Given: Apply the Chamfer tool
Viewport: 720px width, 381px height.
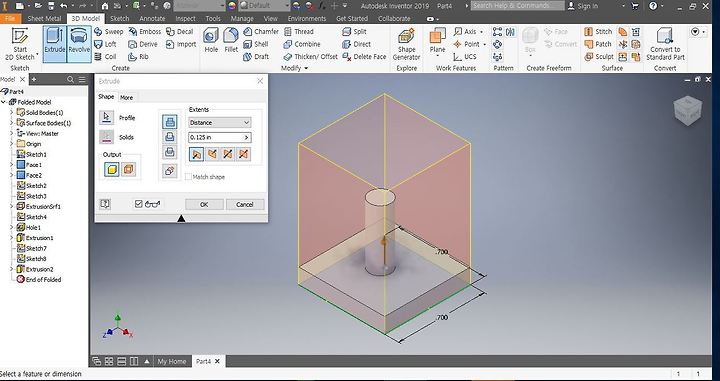Looking at the screenshot, I should click(x=260, y=32).
